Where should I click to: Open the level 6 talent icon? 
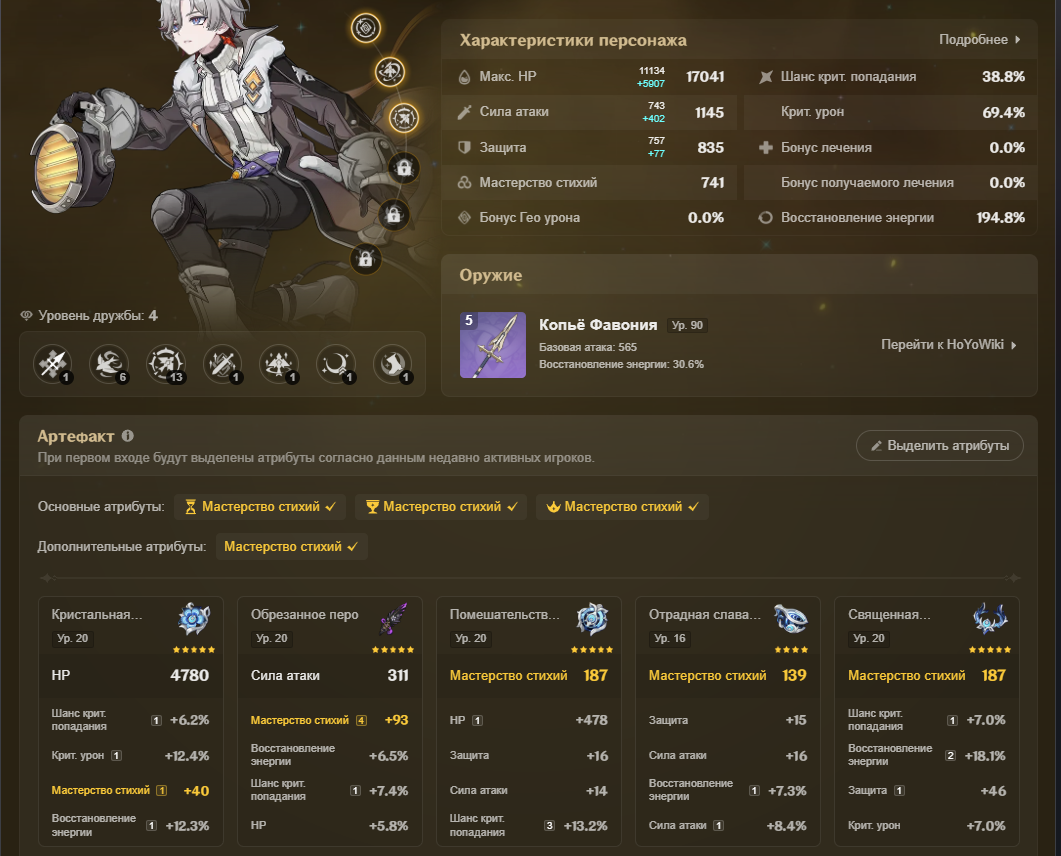pos(109,364)
